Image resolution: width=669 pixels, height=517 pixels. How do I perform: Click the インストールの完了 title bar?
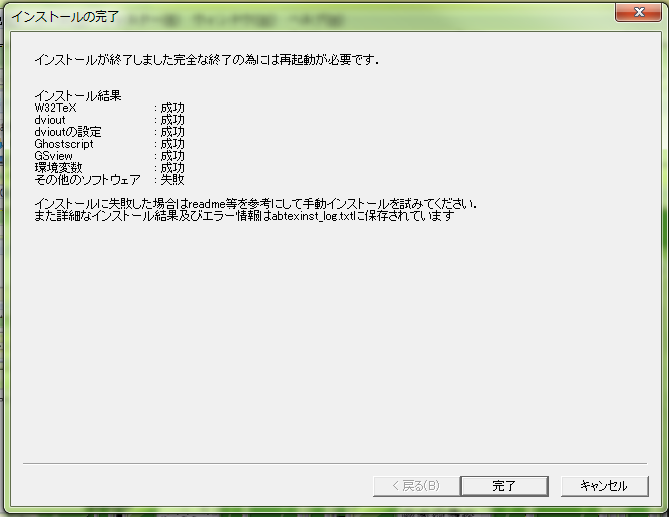pyautogui.click(x=65, y=17)
